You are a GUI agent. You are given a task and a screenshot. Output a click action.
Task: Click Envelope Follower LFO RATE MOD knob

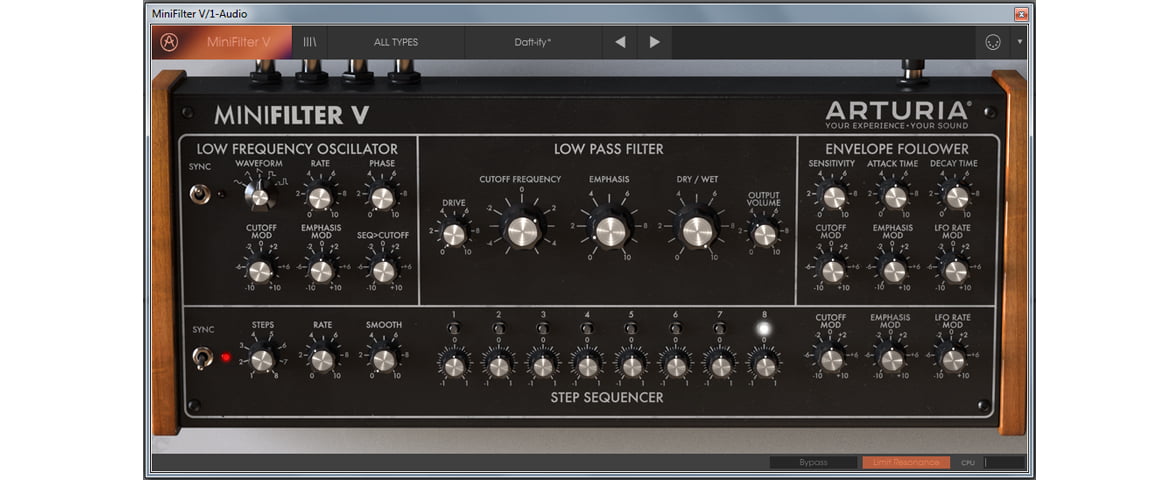pos(954,271)
